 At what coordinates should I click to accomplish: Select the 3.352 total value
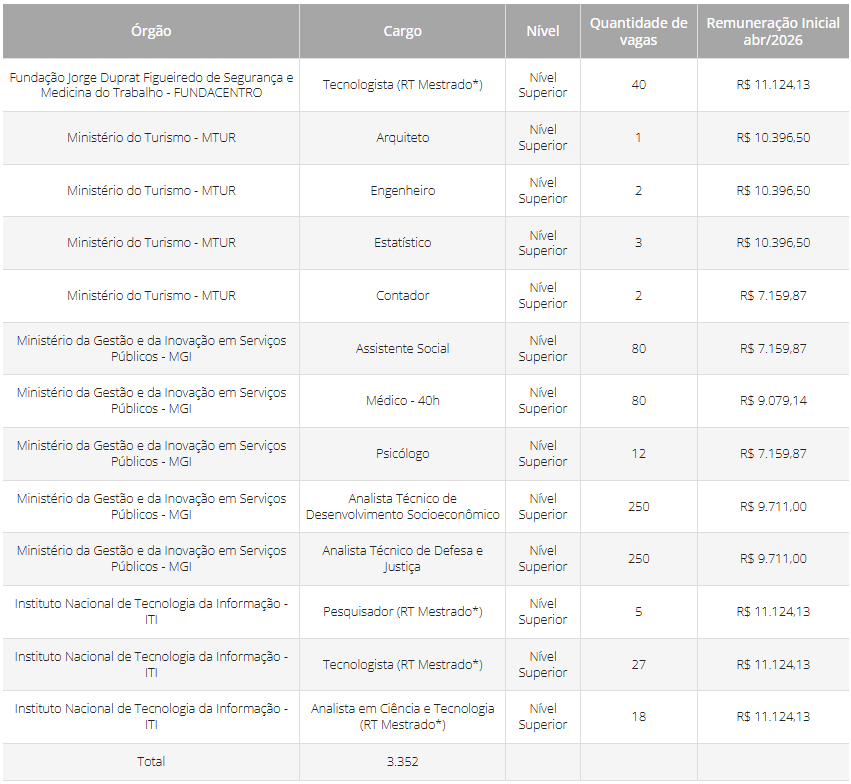402,762
